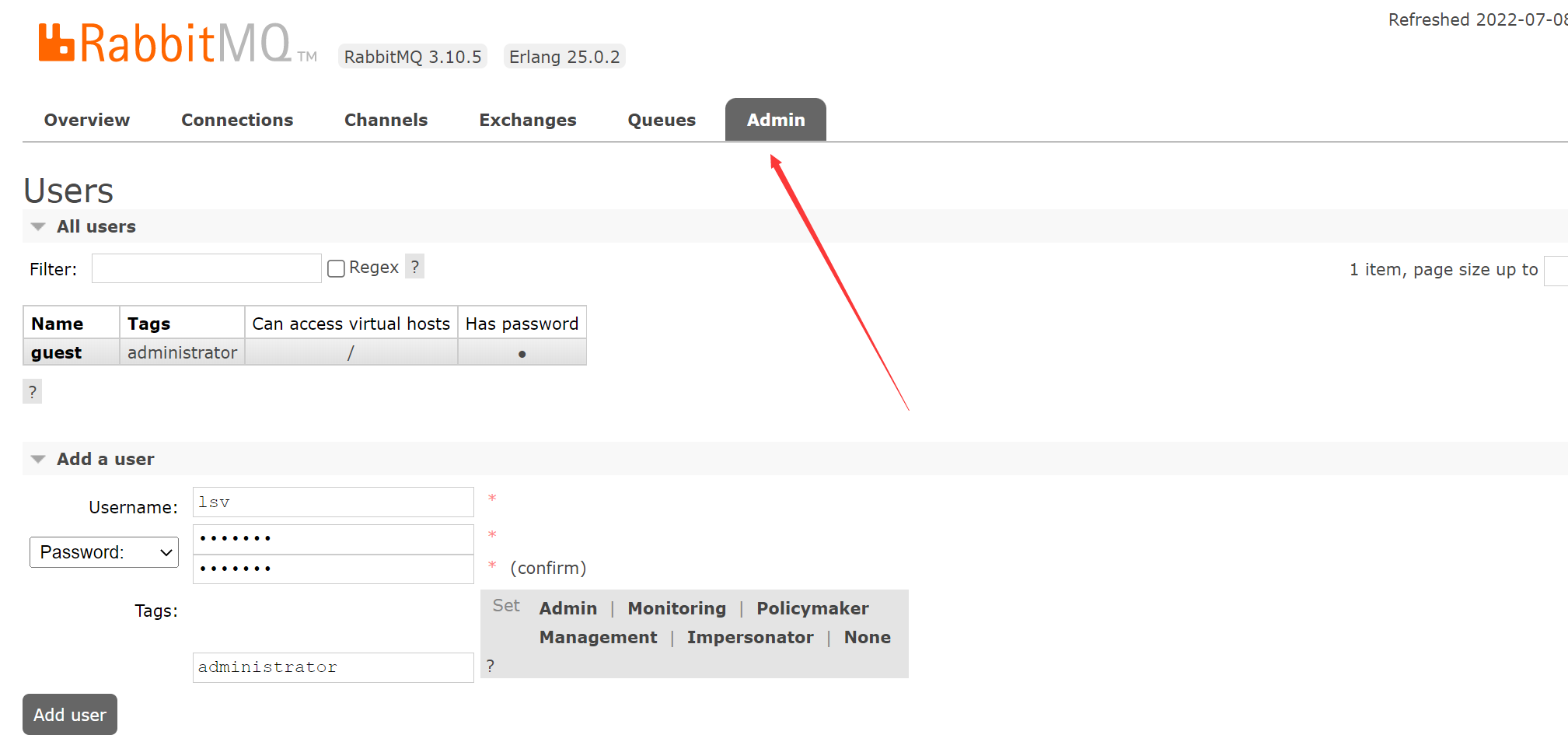Click the Erlang 25.0.2 version badge
1568x756 pixels.
click(x=564, y=57)
